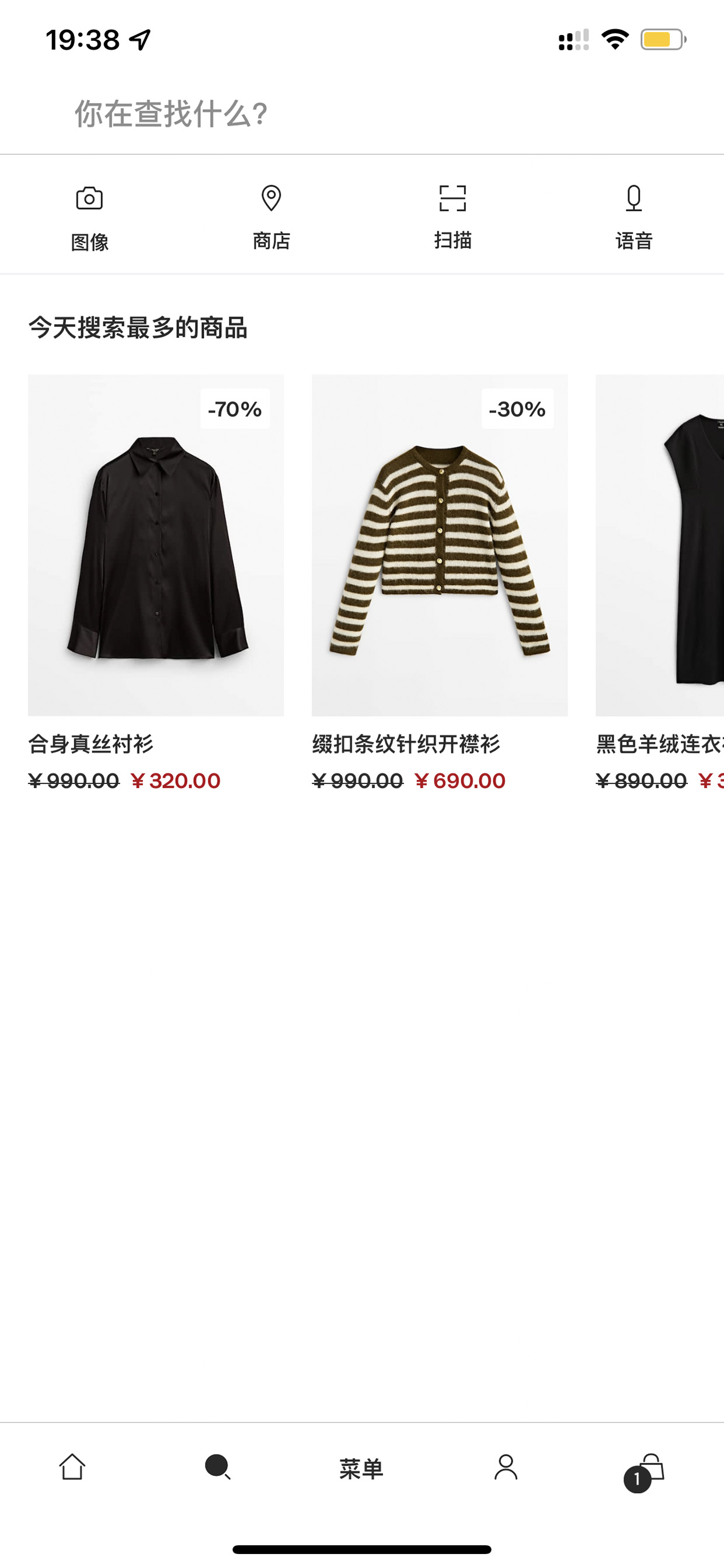Open the black silk shirt product image
Image resolution: width=724 pixels, height=1568 pixels.
click(x=156, y=545)
